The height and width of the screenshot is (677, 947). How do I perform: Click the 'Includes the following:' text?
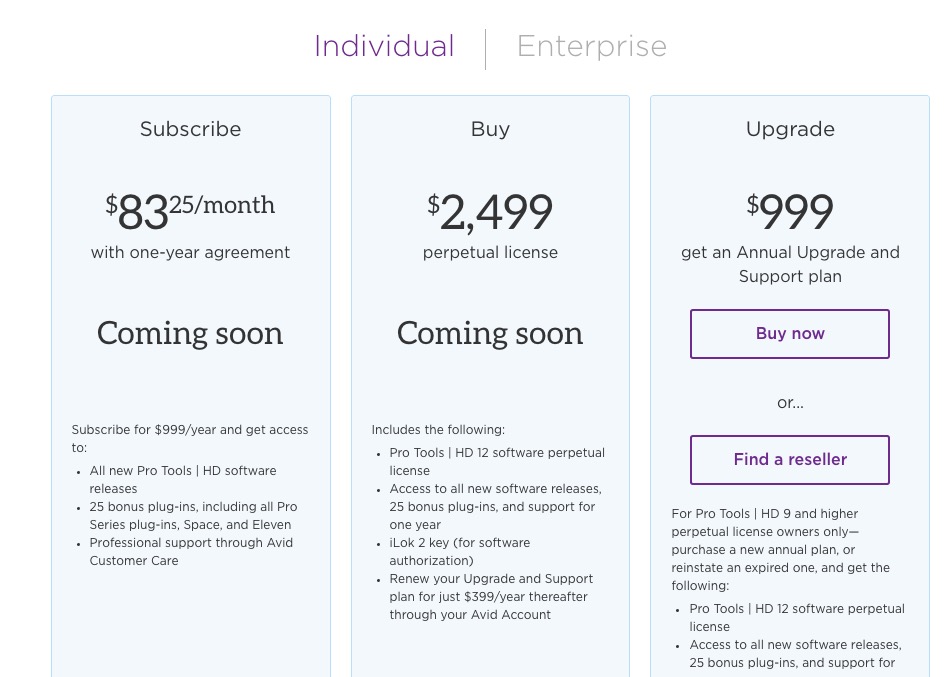438,430
